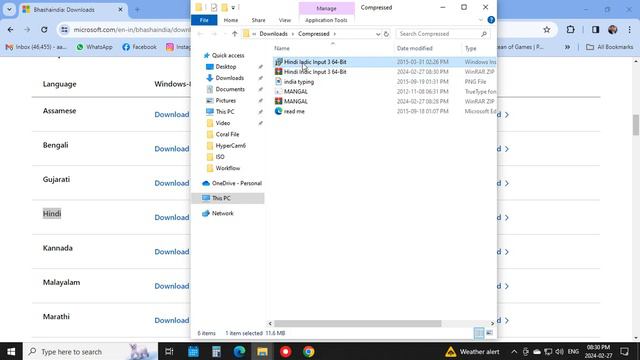Go up one folder level in Explorer

[x=234, y=34]
